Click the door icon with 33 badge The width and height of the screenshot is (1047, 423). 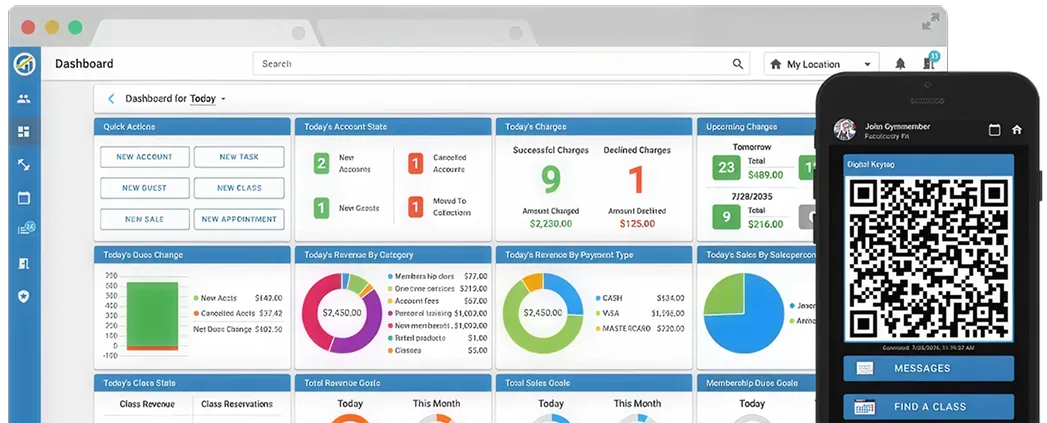930,62
